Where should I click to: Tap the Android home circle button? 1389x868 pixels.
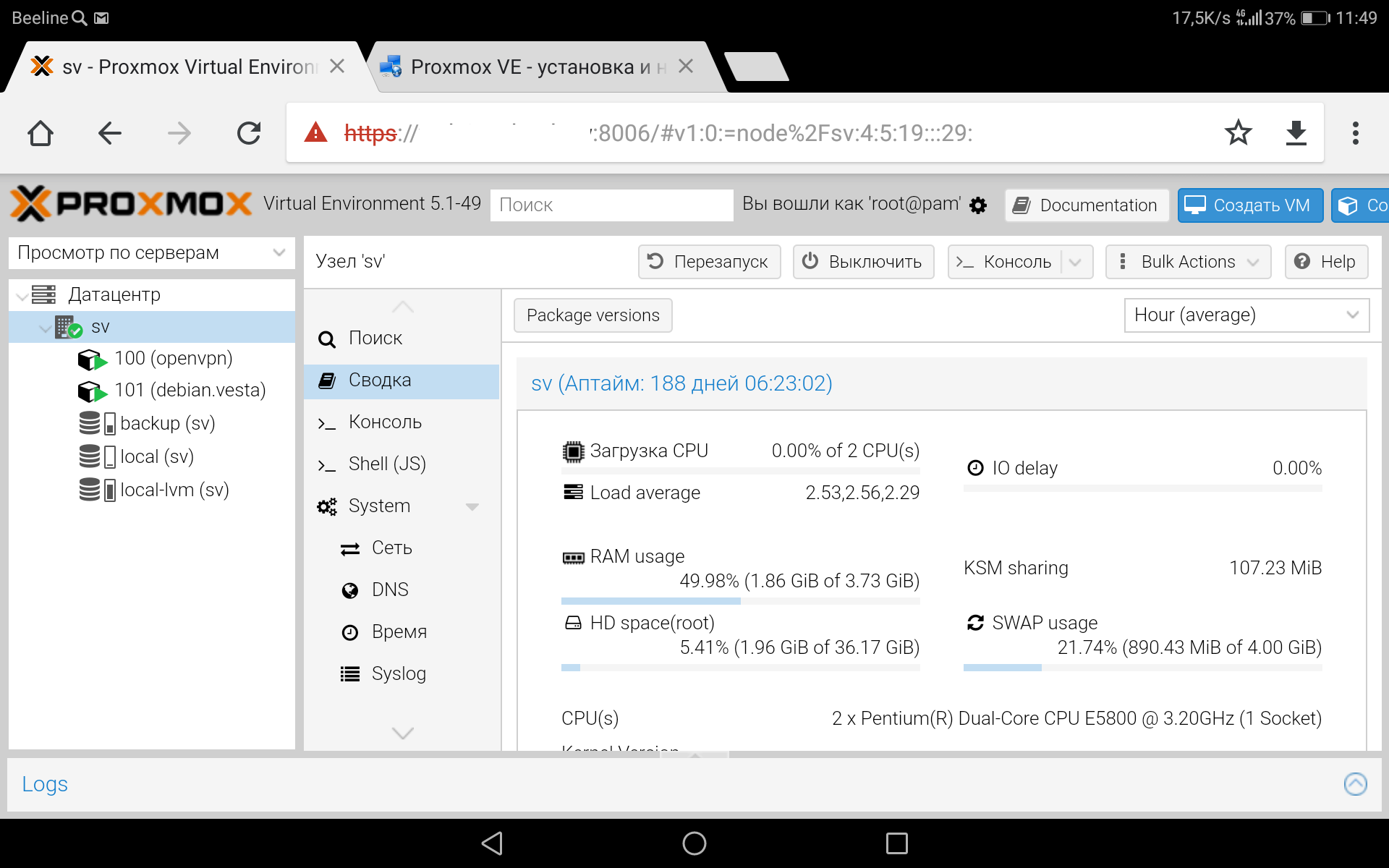[694, 843]
